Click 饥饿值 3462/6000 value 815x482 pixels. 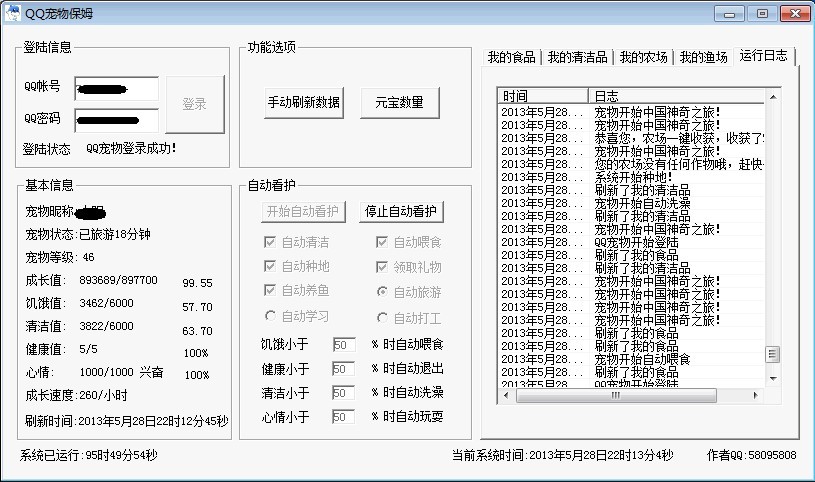click(x=107, y=303)
